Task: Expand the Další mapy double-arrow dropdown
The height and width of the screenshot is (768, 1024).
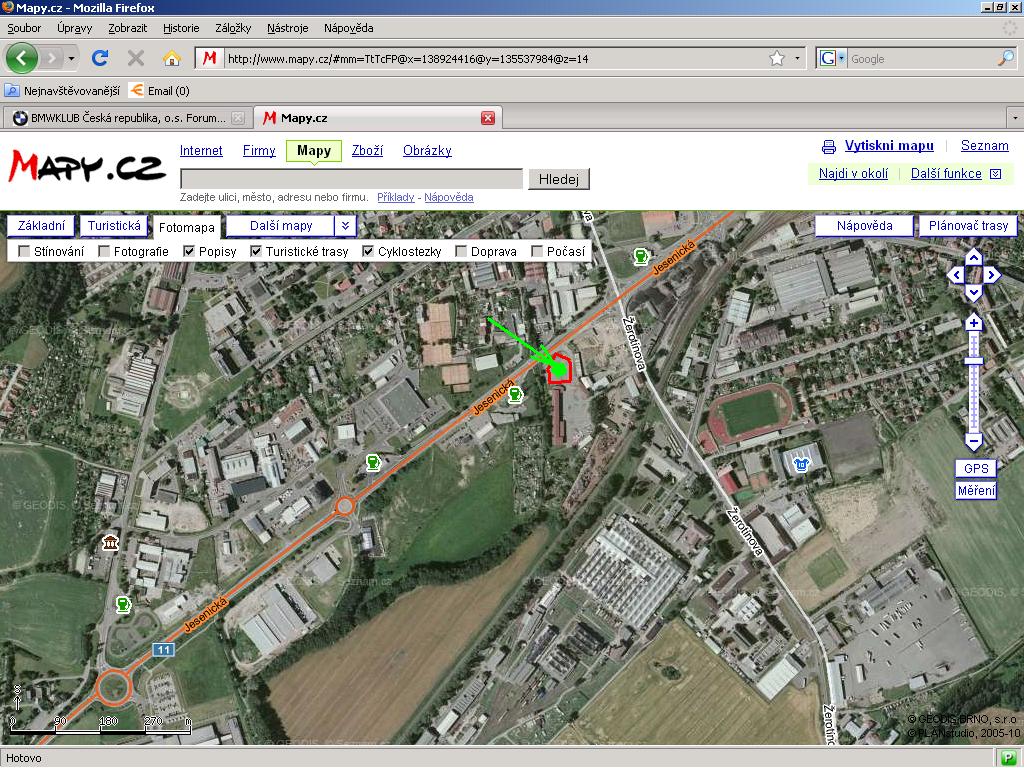Action: tap(345, 226)
